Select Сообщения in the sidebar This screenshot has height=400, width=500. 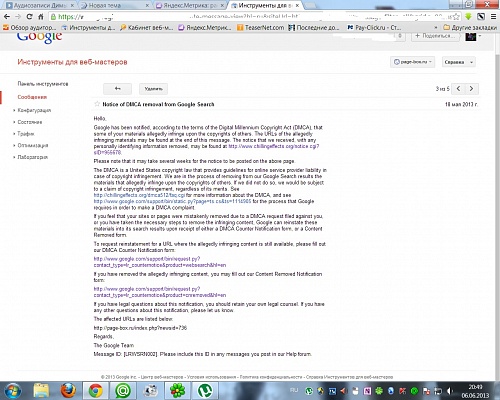tap(32, 97)
